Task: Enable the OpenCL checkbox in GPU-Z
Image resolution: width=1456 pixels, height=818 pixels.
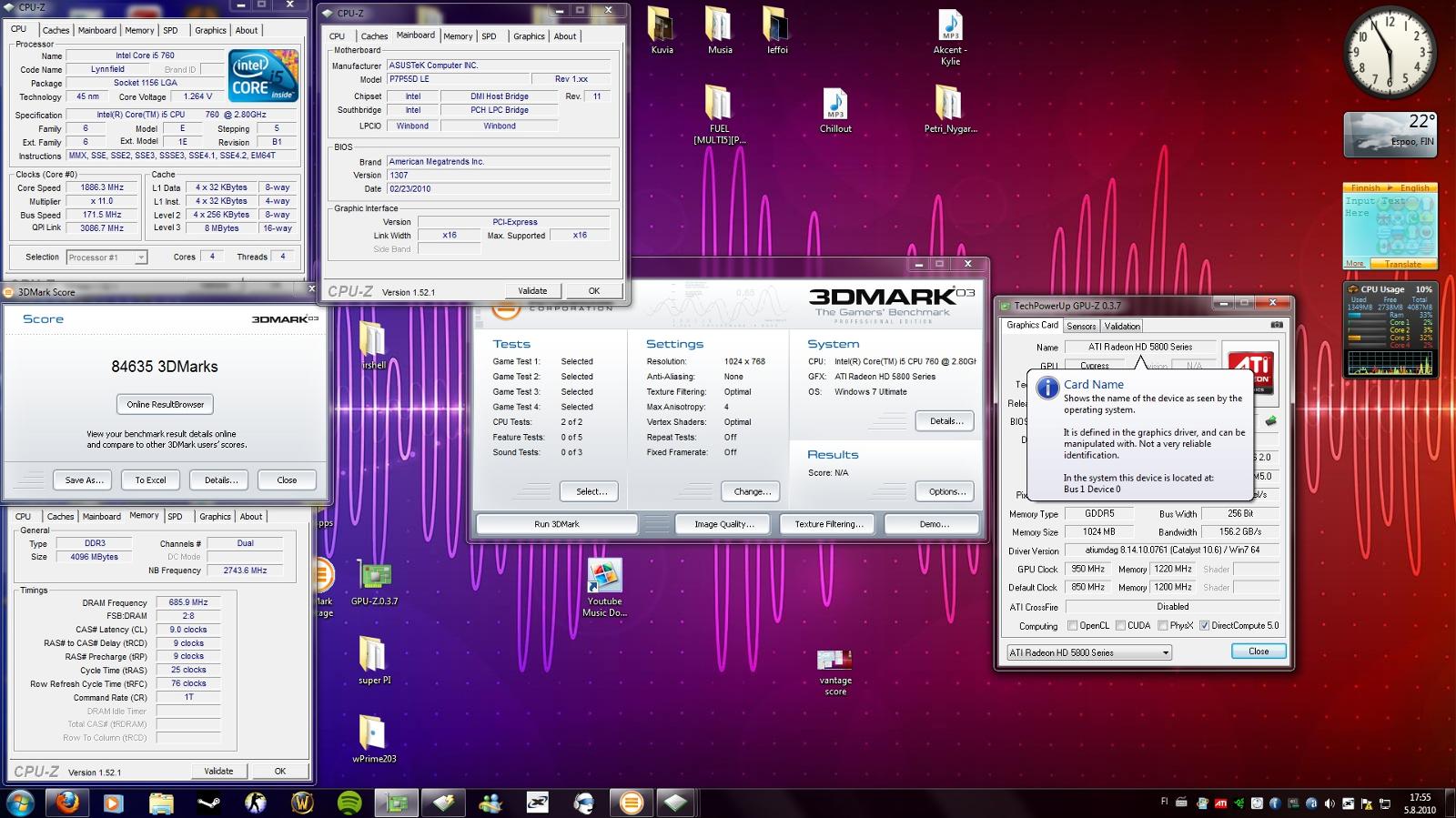Action: pos(1072,625)
